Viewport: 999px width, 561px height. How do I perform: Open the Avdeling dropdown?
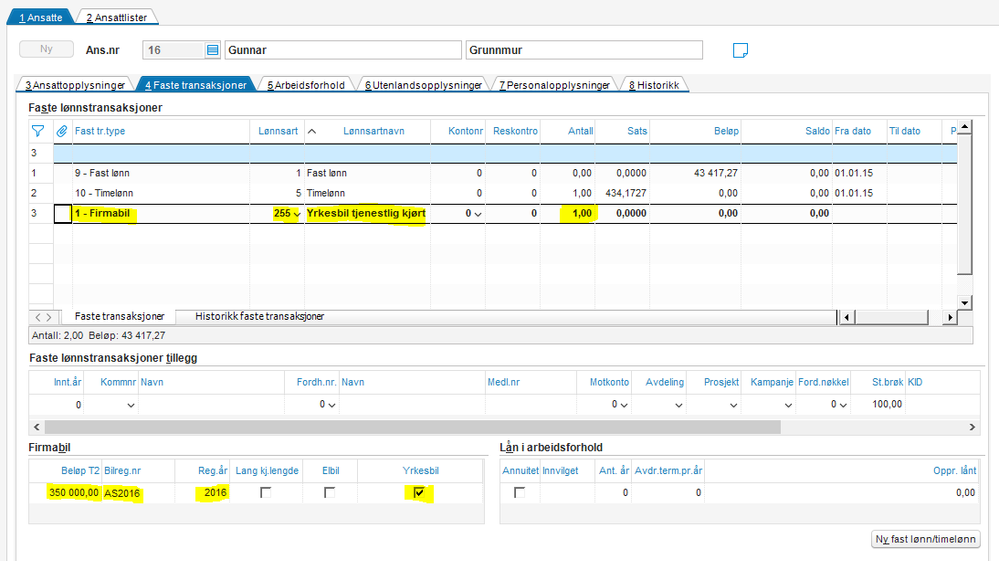click(679, 405)
